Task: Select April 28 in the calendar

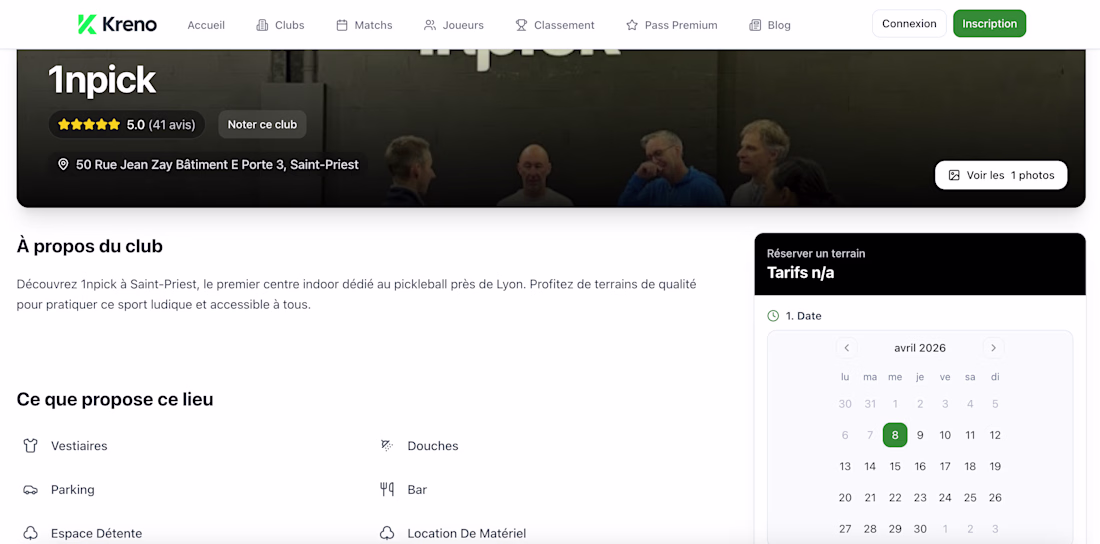Action: click(x=870, y=529)
